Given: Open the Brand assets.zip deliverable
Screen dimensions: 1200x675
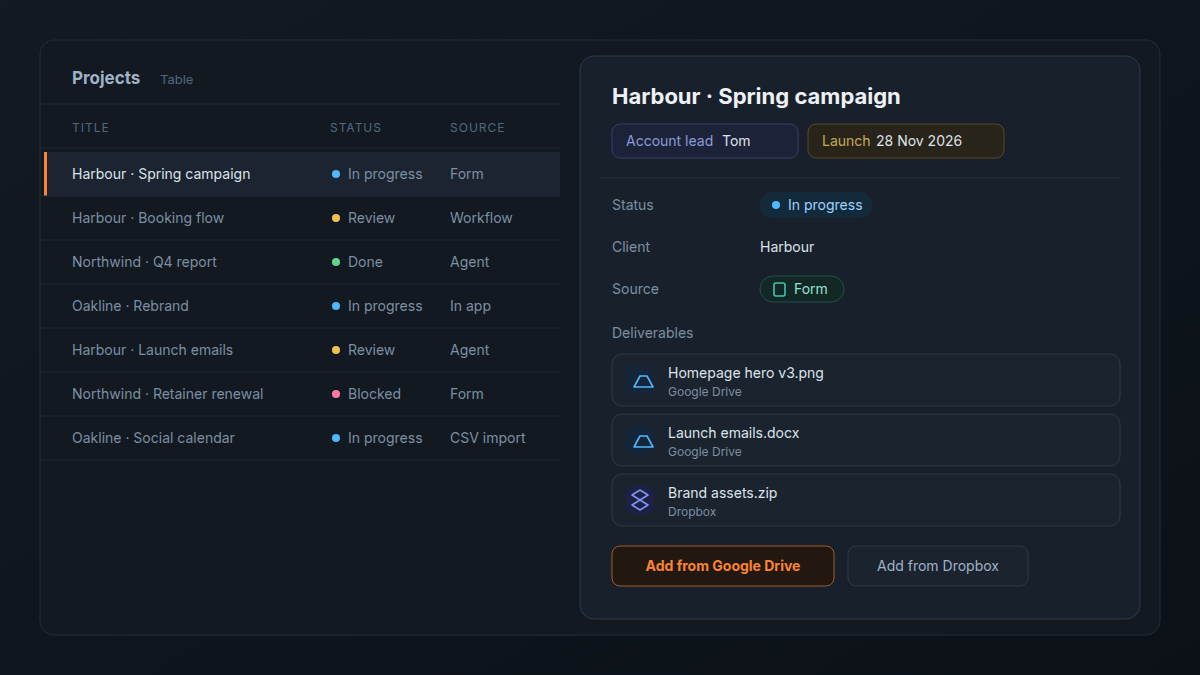Looking at the screenshot, I should pyautogui.click(x=866, y=500).
